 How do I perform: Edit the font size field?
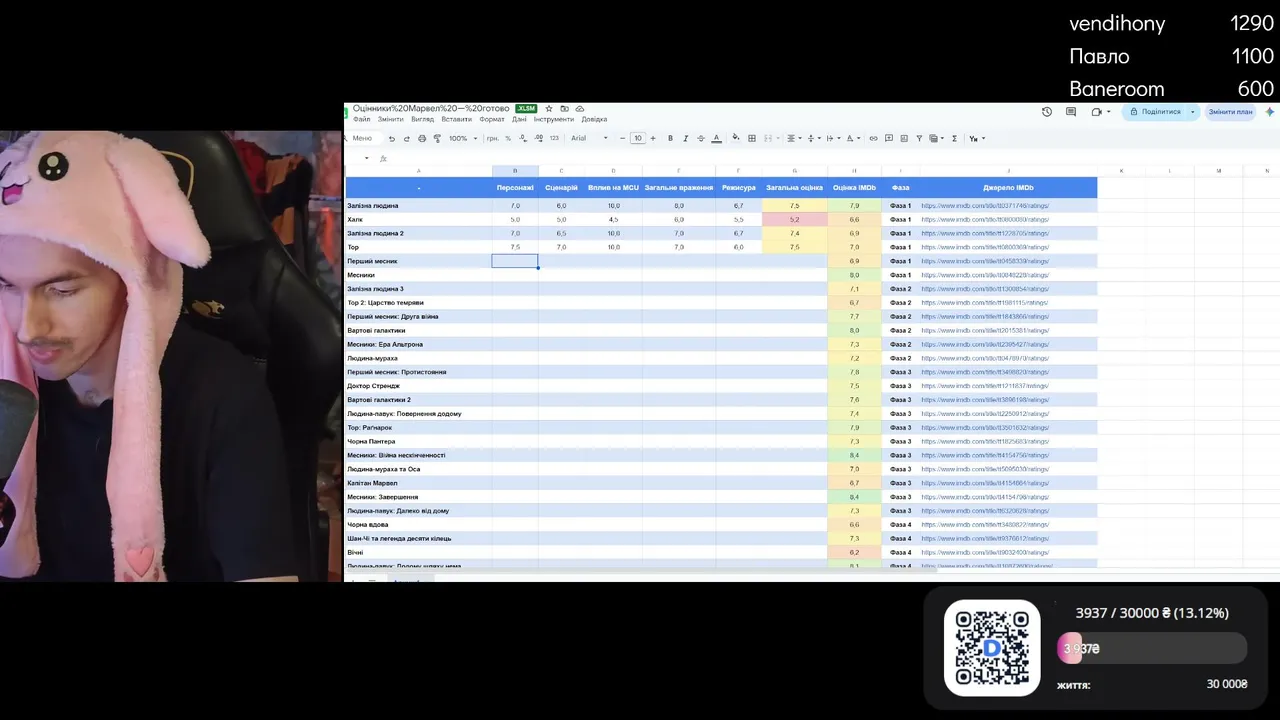(x=637, y=138)
